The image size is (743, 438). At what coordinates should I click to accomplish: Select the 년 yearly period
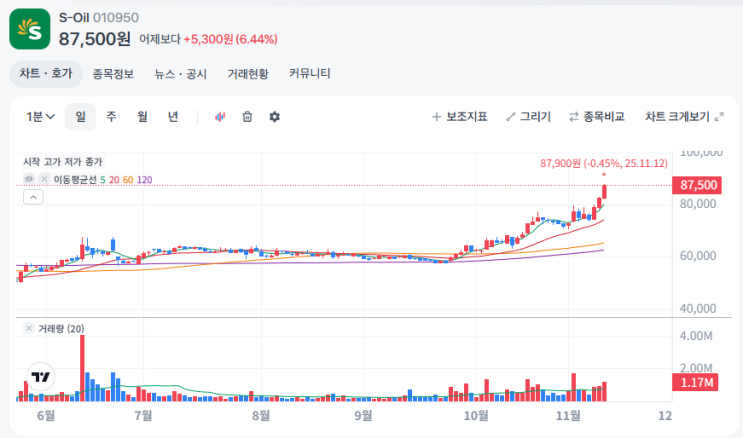173,117
